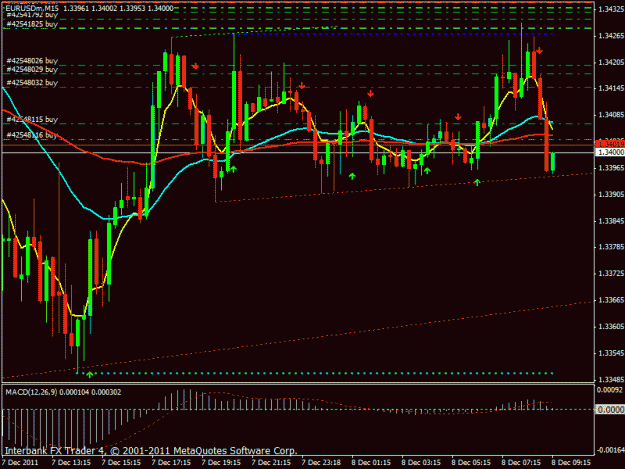
Task: Click the red 1.34019 price tag
Action: (610, 144)
